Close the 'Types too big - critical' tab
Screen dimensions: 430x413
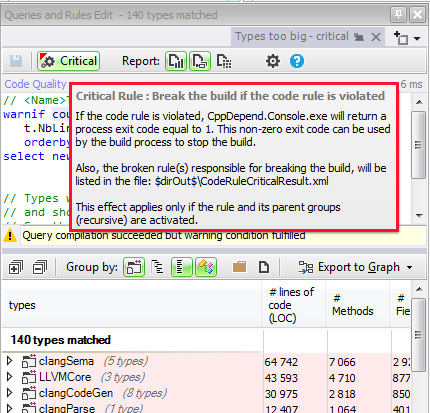coord(376,37)
